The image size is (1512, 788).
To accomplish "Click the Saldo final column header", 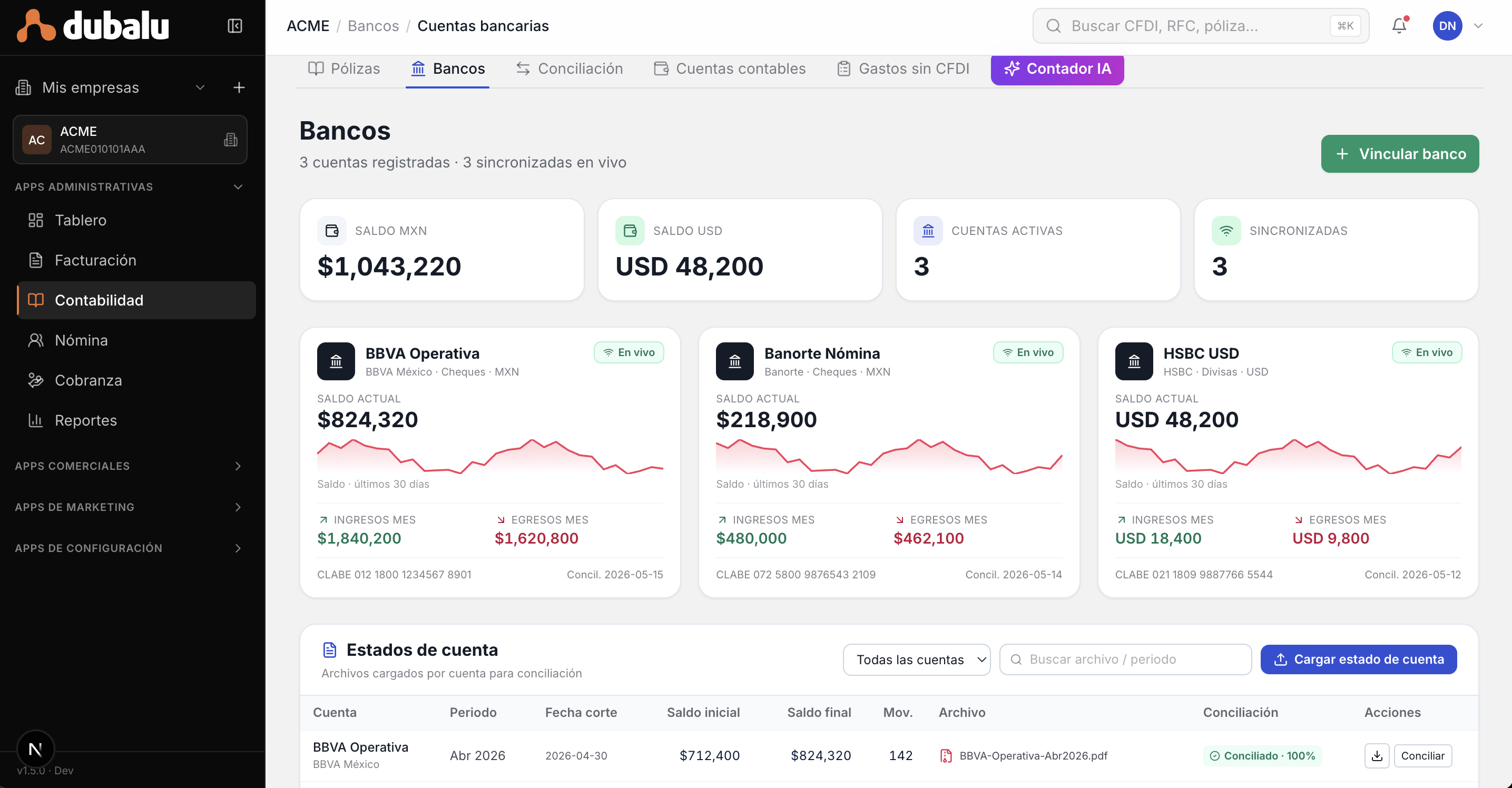I will 819,712.
